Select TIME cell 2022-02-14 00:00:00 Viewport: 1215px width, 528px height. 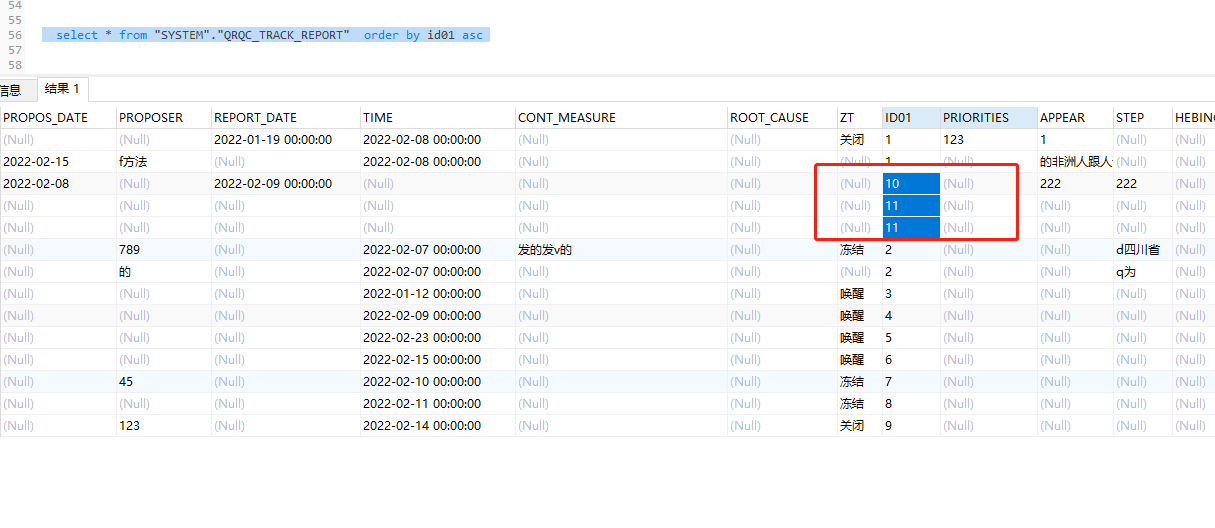[x=437, y=425]
